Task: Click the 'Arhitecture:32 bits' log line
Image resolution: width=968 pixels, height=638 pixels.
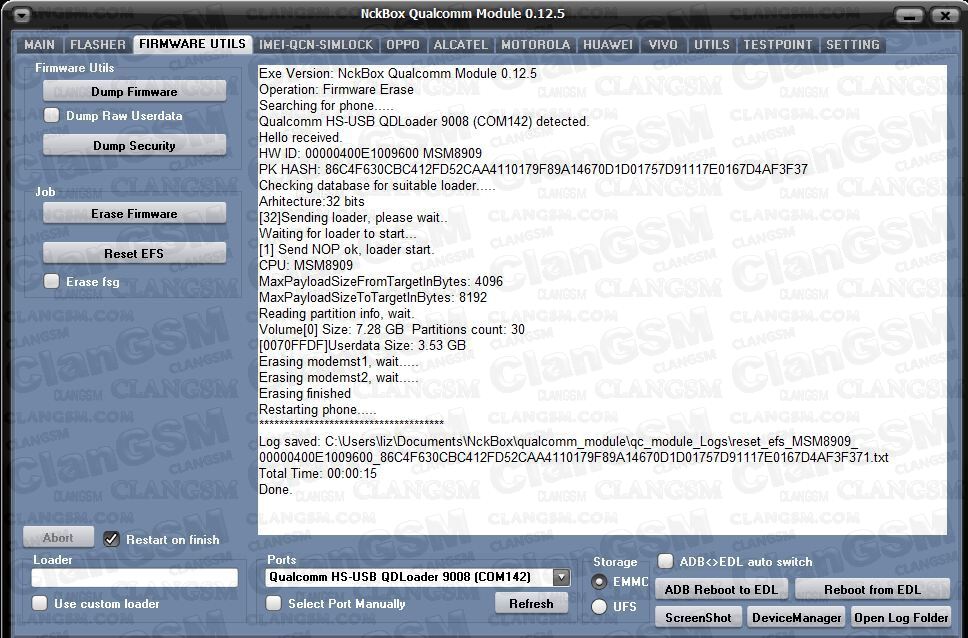Action: click(312, 201)
